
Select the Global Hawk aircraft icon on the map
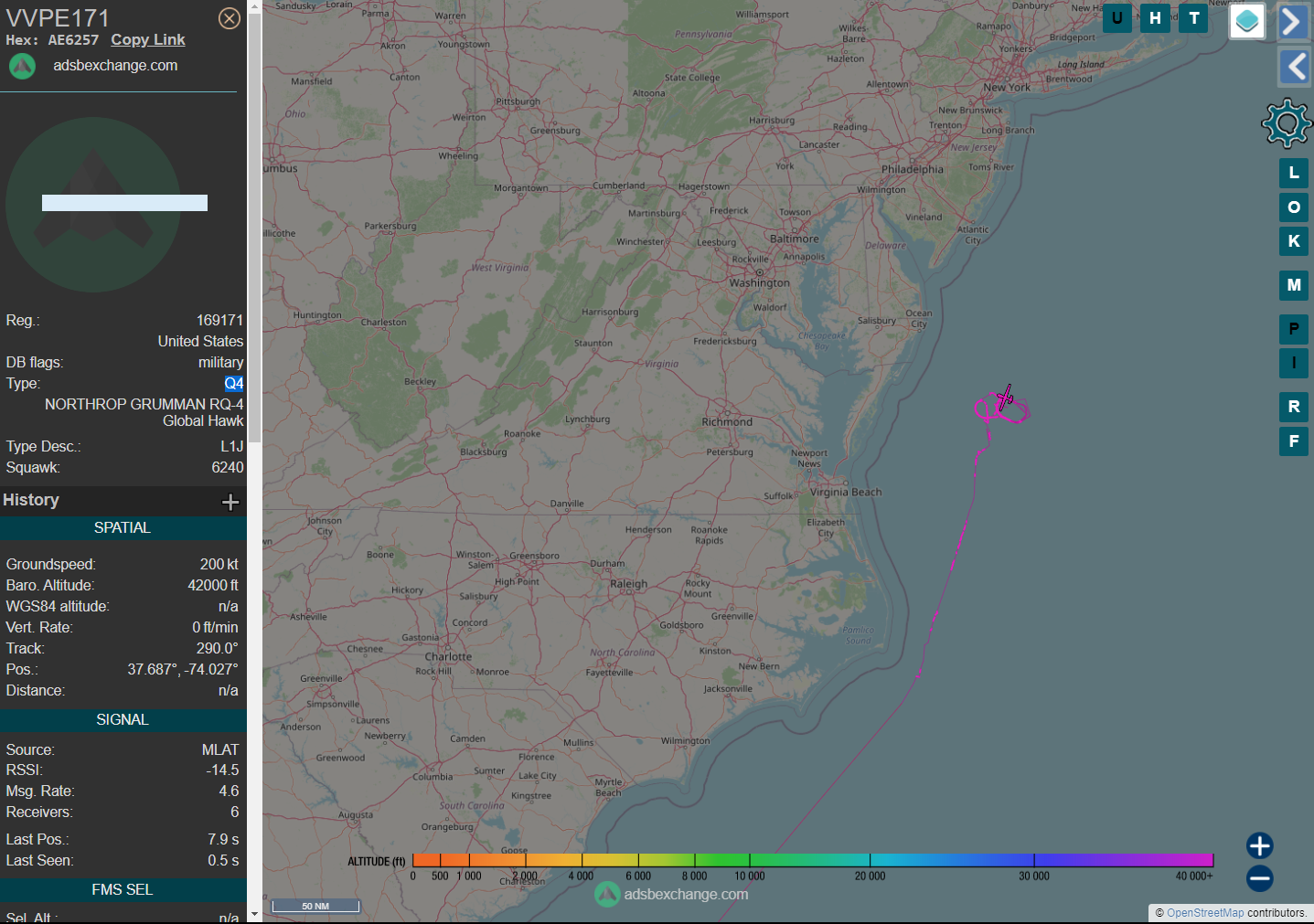coord(1005,398)
